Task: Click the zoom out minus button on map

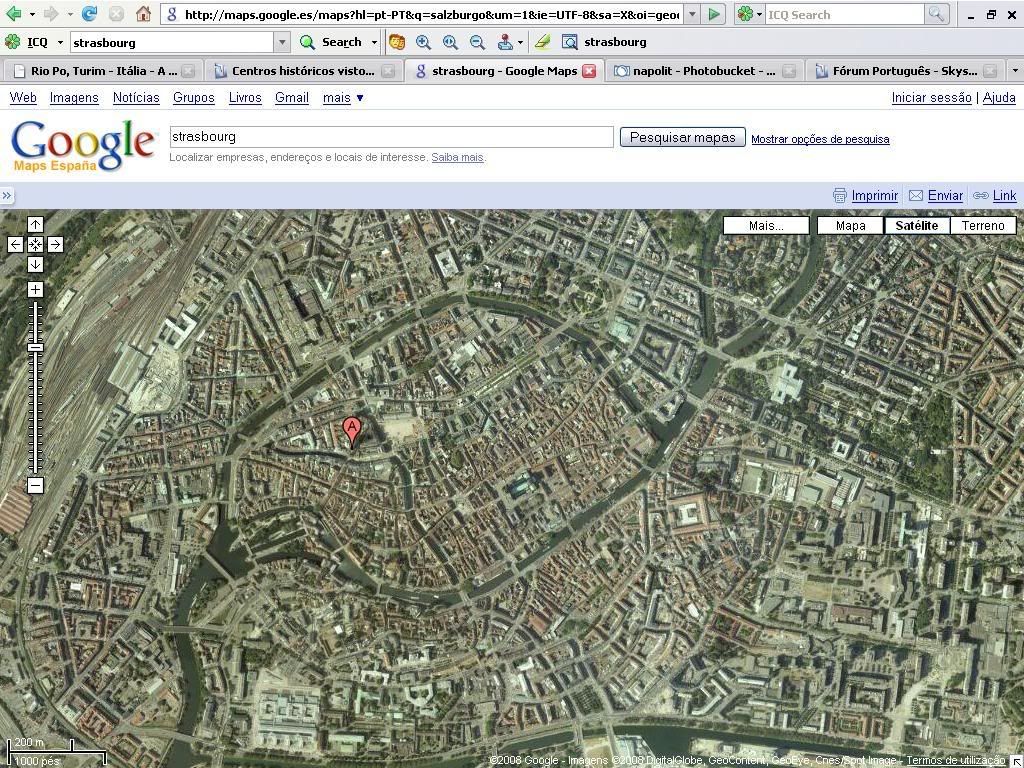Action: [35, 486]
